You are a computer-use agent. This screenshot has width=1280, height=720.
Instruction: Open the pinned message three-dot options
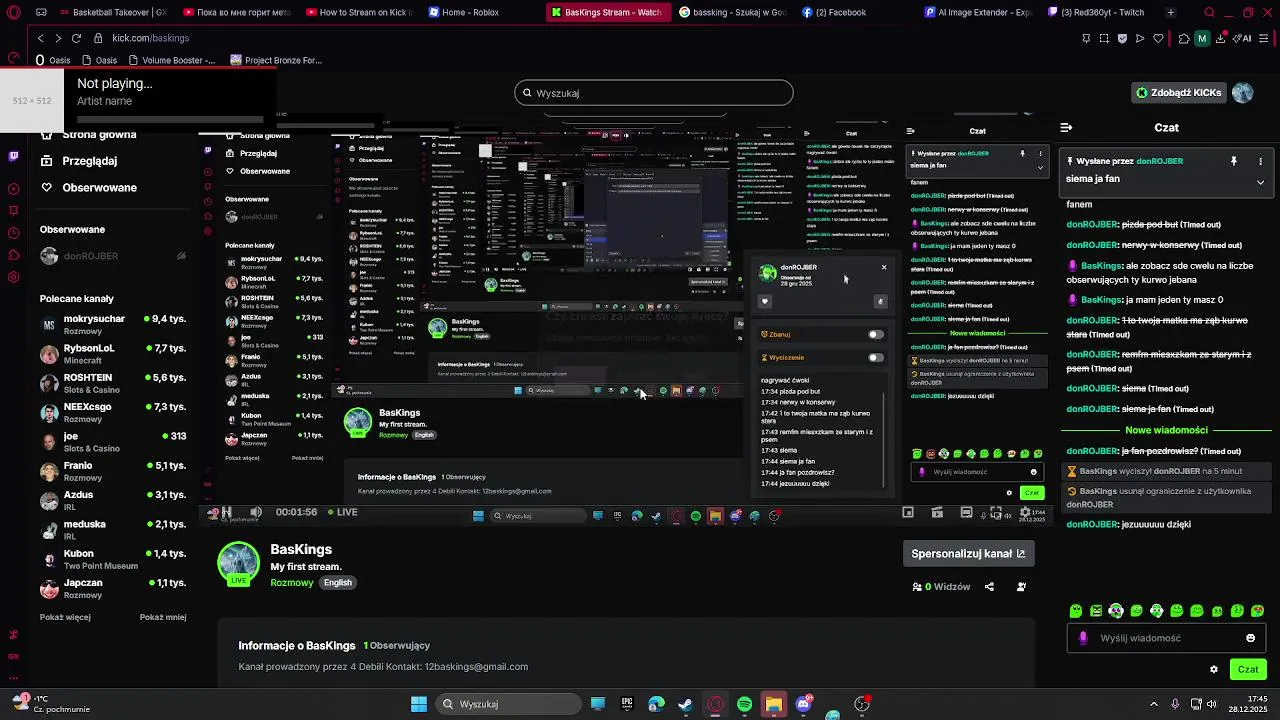(x=1260, y=161)
